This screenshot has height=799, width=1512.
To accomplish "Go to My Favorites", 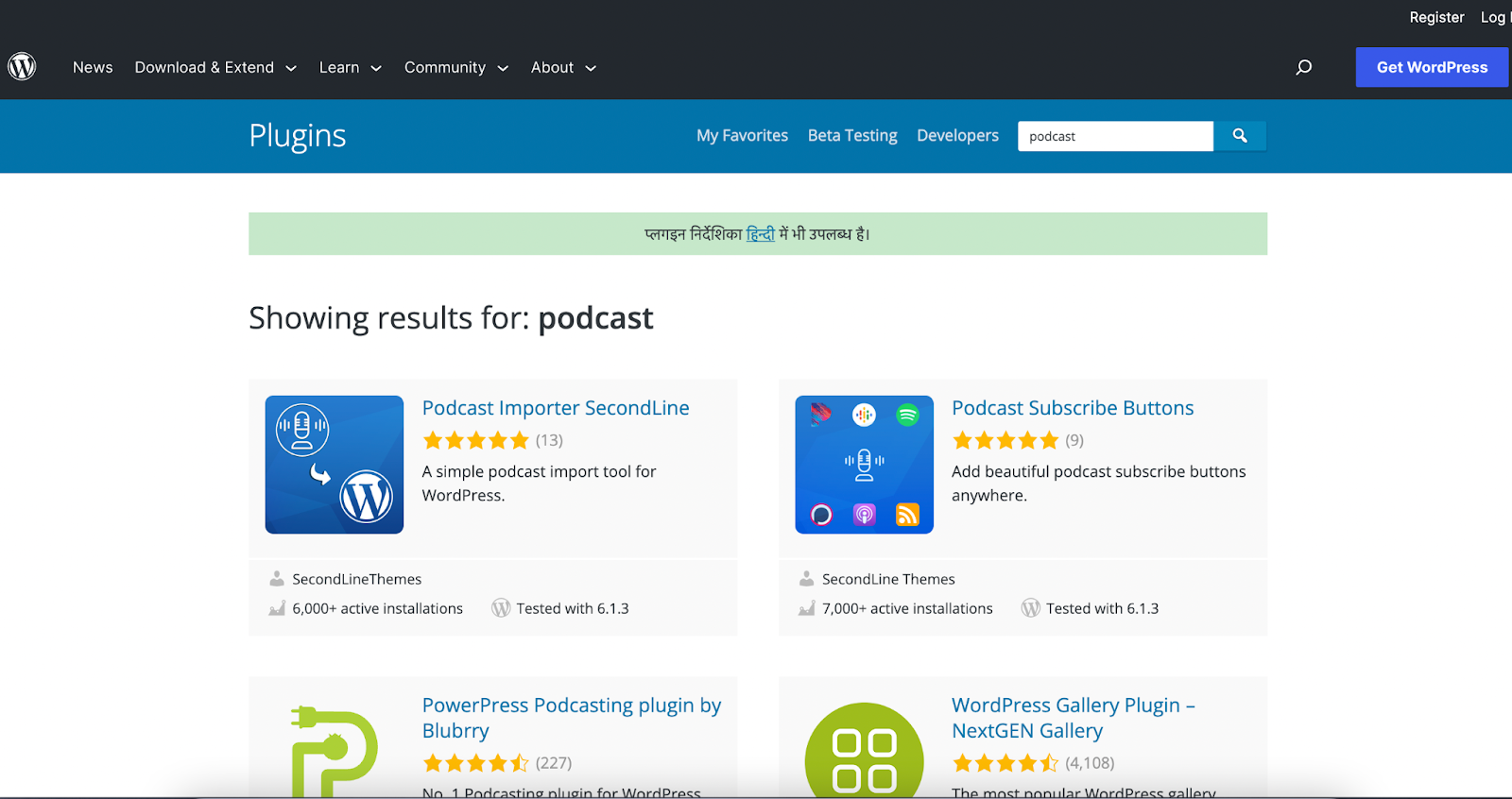I will (742, 136).
